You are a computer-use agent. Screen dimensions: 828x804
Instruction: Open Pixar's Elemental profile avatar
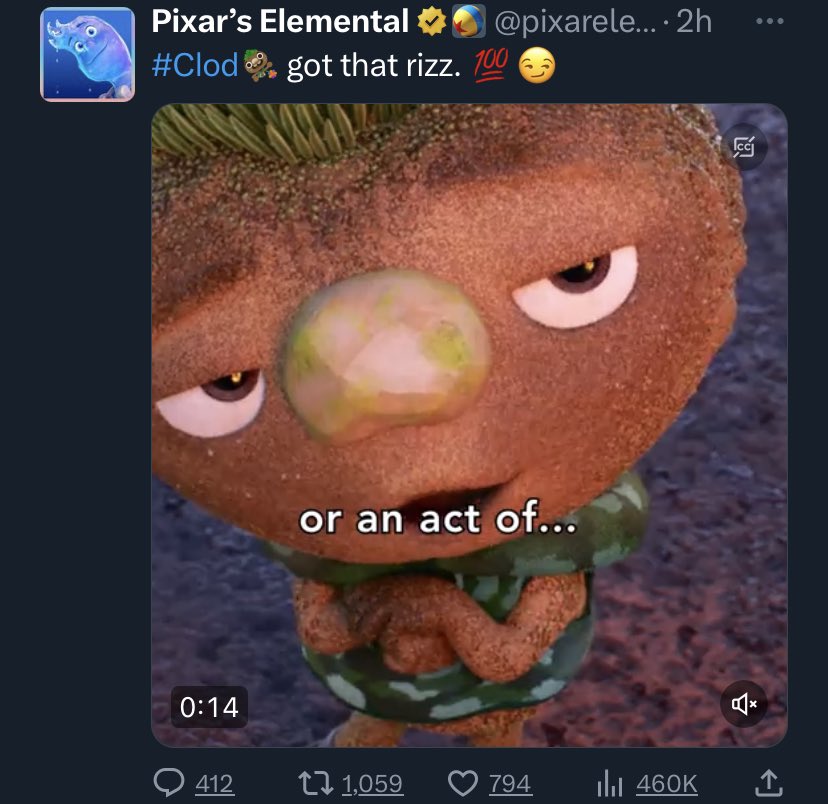(88, 54)
